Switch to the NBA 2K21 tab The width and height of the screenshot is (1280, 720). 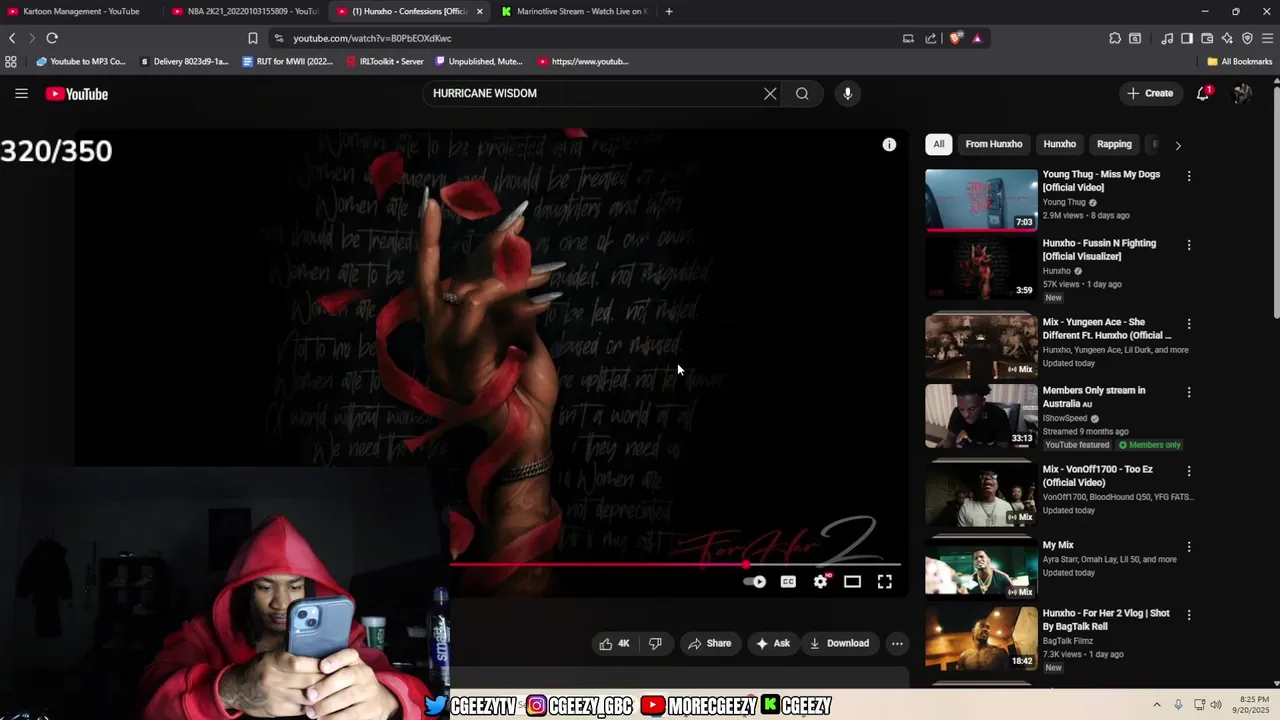click(245, 11)
